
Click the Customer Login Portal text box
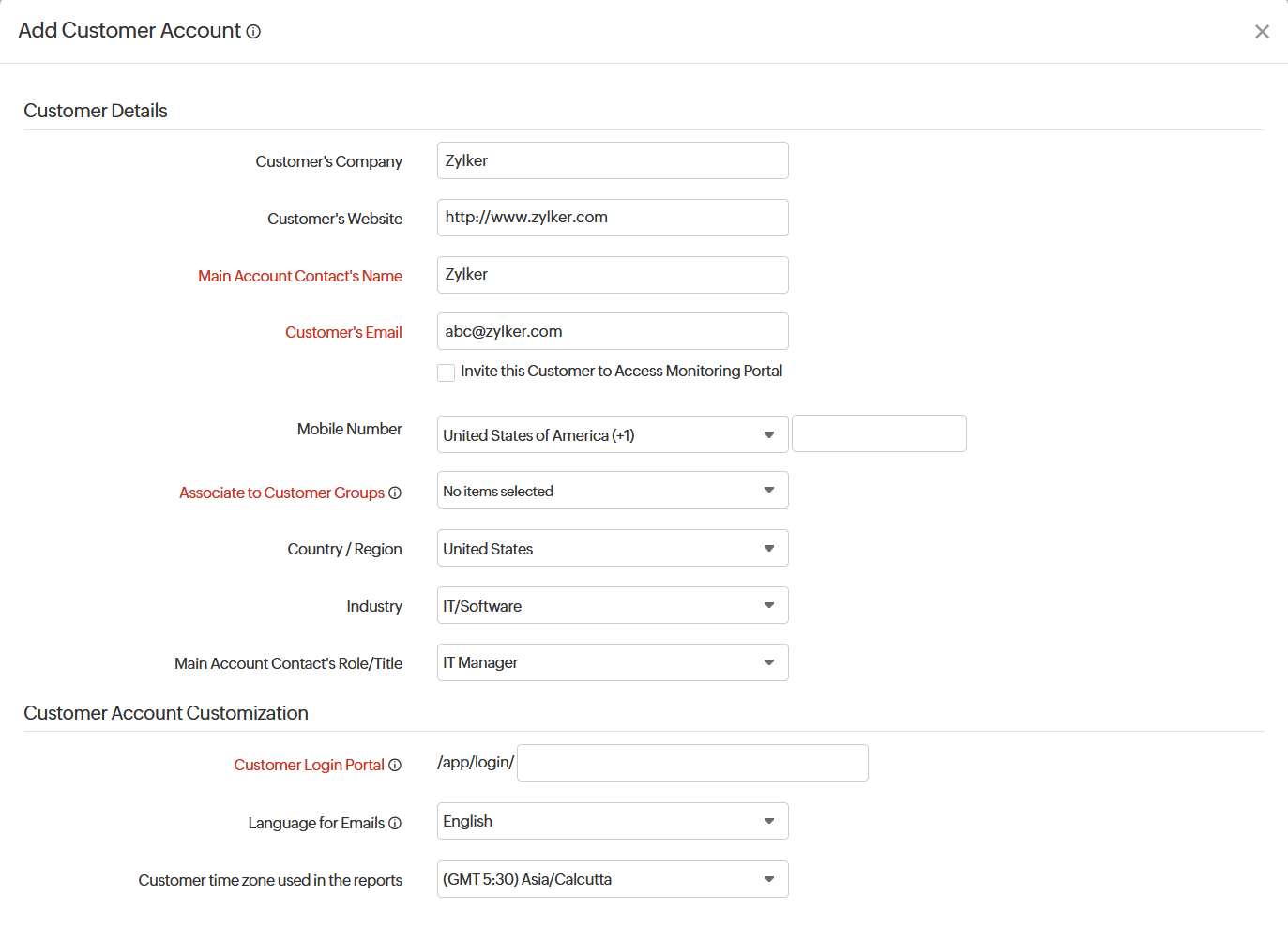pos(691,763)
